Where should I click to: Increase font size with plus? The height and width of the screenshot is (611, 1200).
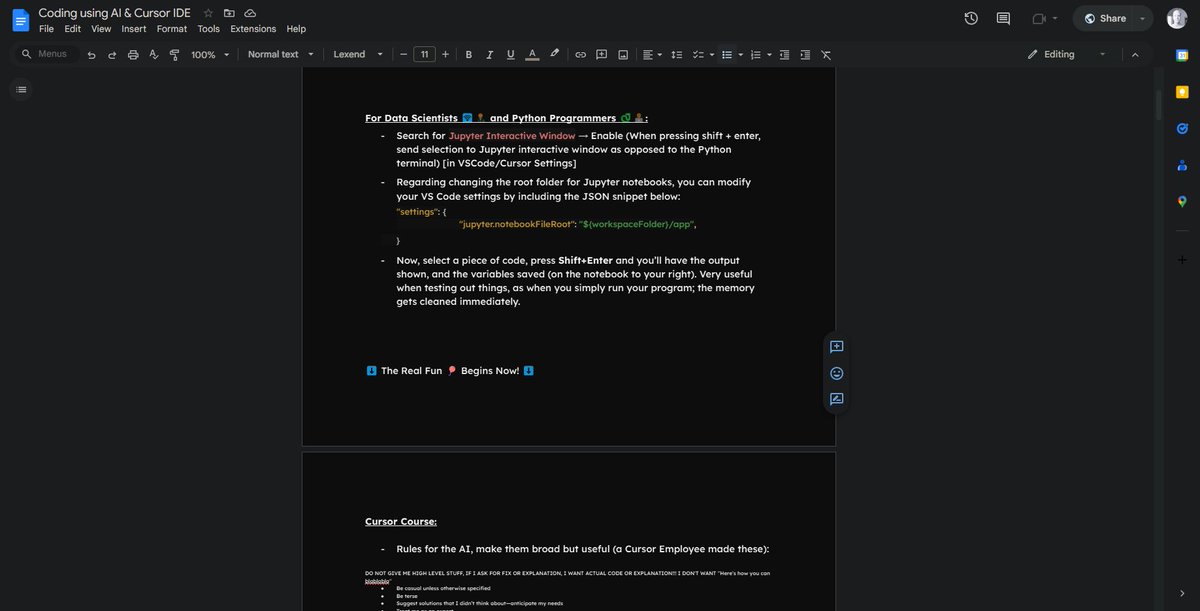445,54
